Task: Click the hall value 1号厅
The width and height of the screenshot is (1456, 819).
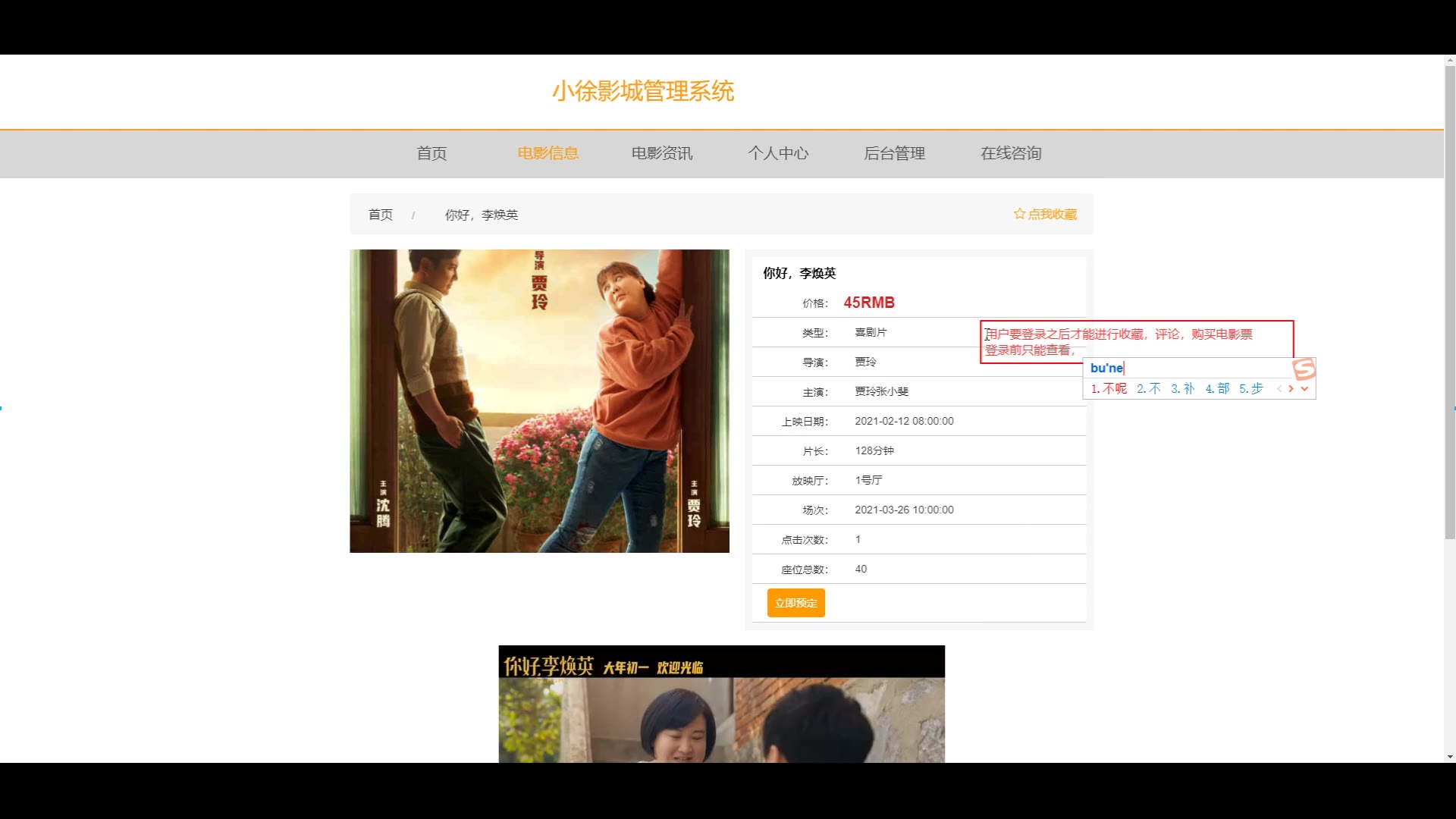Action: (x=868, y=480)
